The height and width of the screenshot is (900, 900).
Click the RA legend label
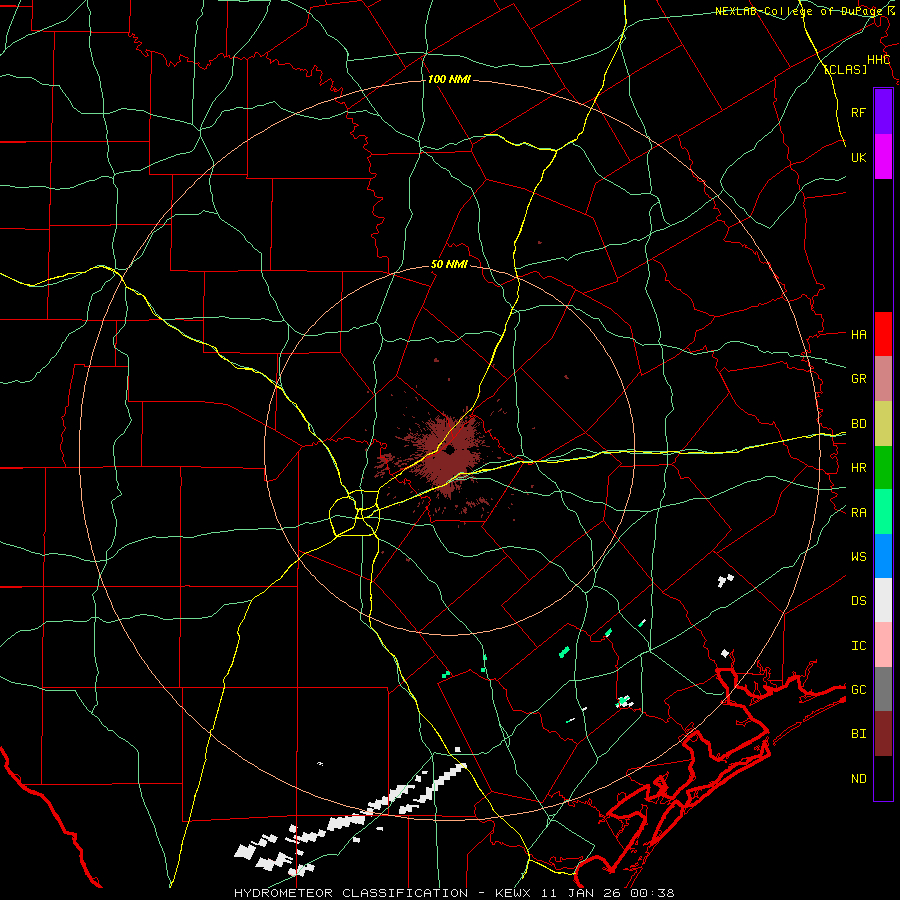(x=858, y=513)
